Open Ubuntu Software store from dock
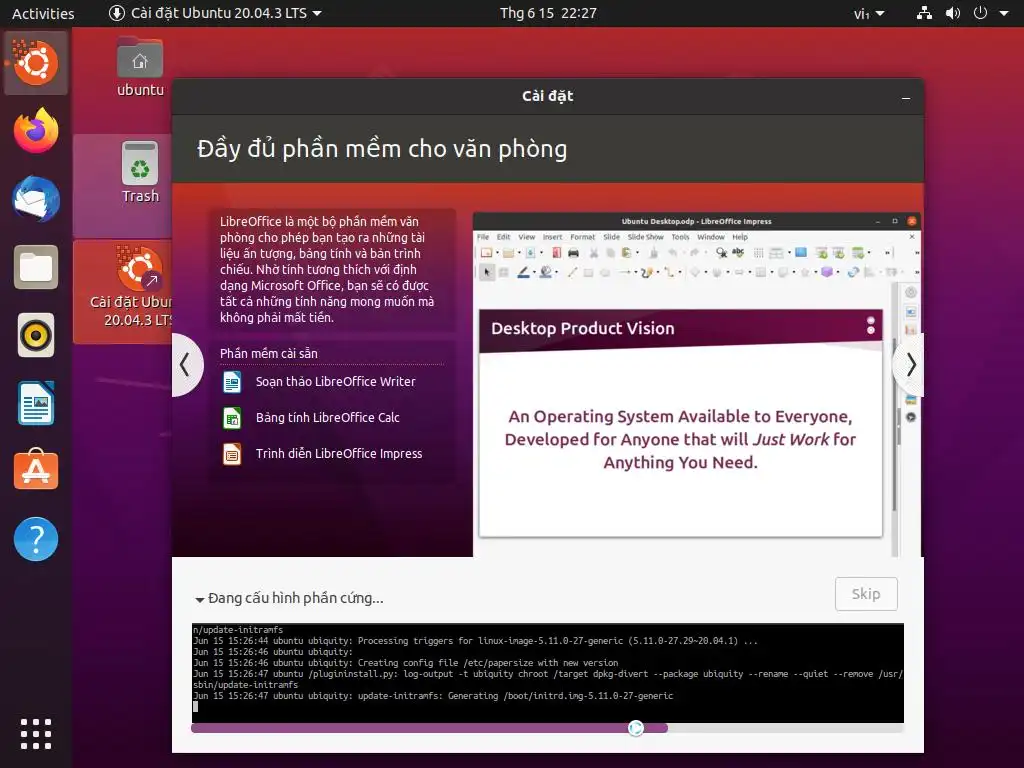The image size is (1024, 768). click(36, 470)
